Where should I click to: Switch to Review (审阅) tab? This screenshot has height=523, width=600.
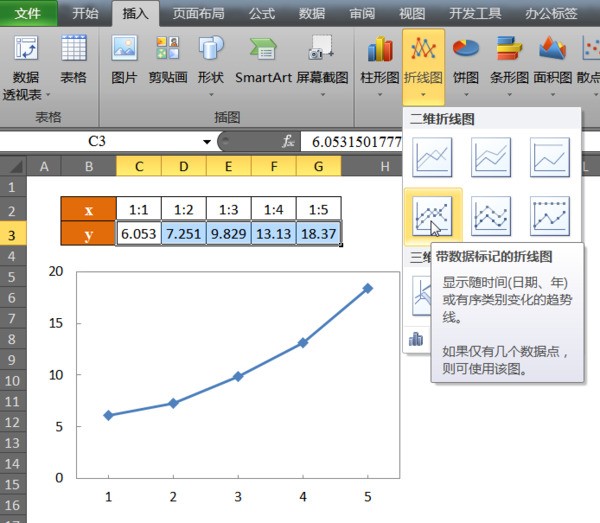362,13
